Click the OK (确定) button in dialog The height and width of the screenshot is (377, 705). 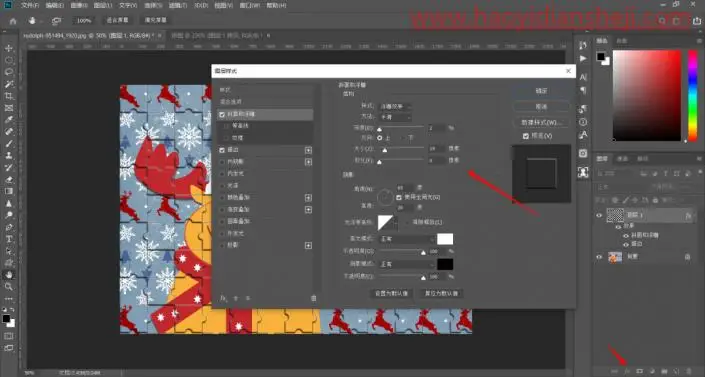[541, 91]
